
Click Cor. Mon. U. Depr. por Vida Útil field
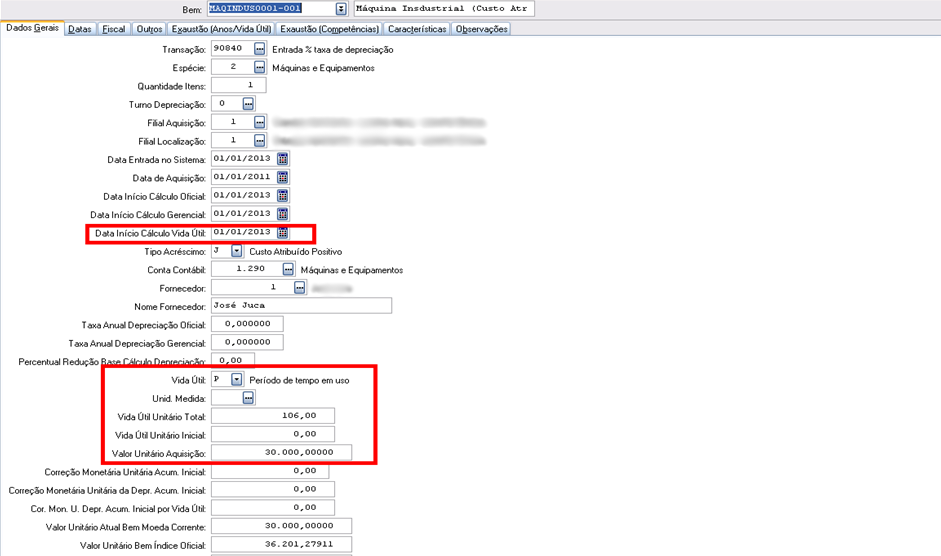click(x=273, y=508)
